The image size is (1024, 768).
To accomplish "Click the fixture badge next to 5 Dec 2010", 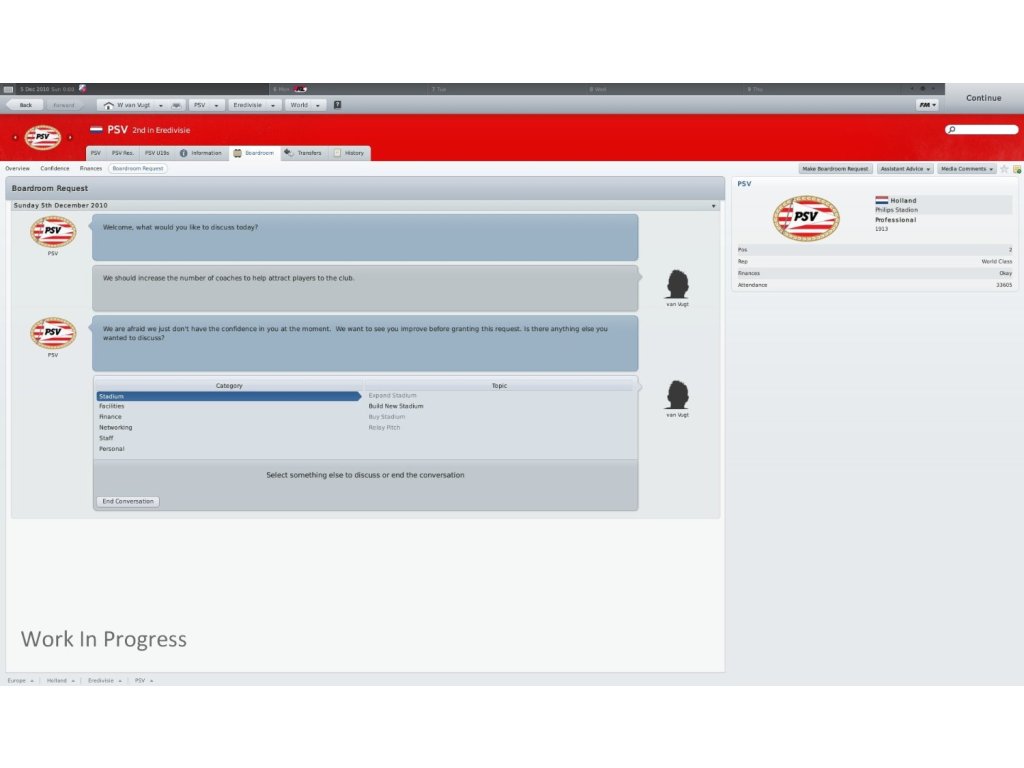I will pos(82,88).
